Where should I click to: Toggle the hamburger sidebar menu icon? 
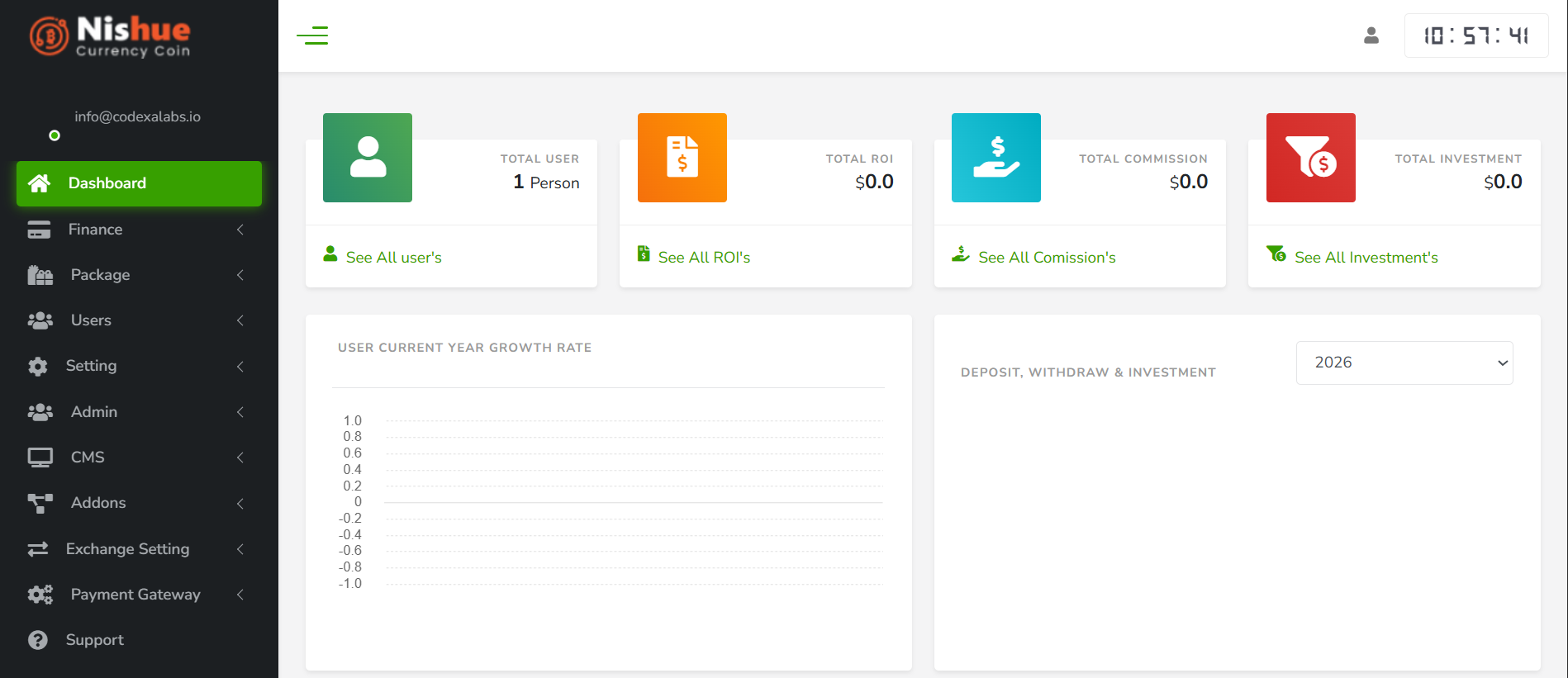pyautogui.click(x=312, y=36)
